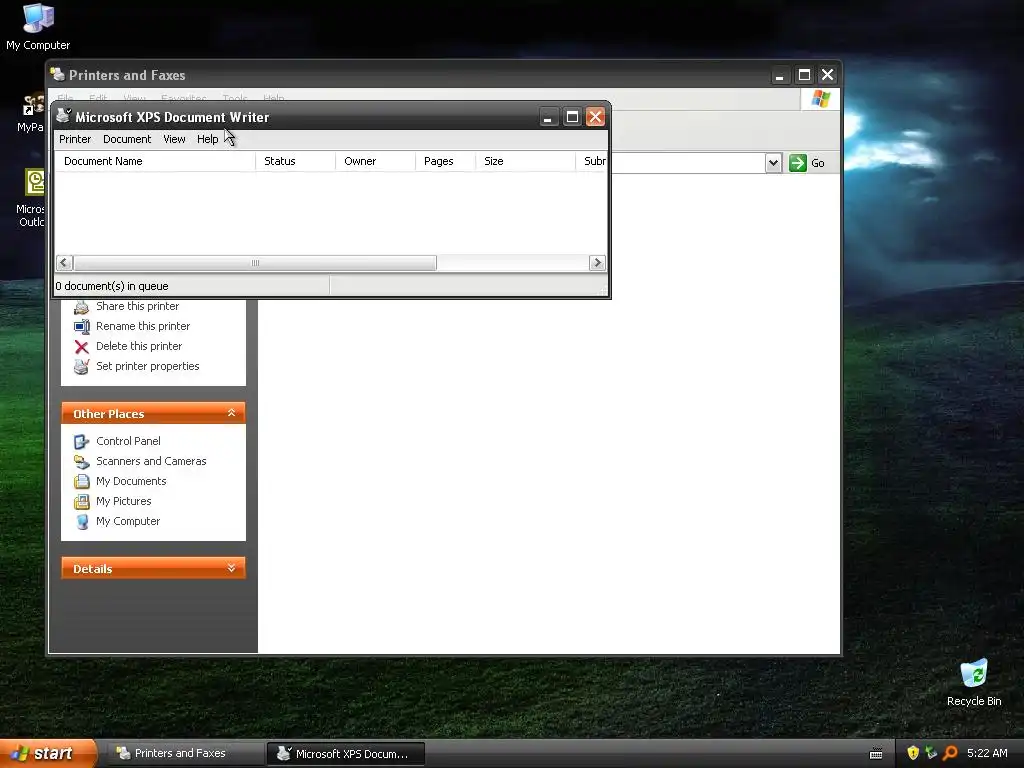Click Delete this printer link
Screen dimensions: 1024x768
click(x=139, y=346)
